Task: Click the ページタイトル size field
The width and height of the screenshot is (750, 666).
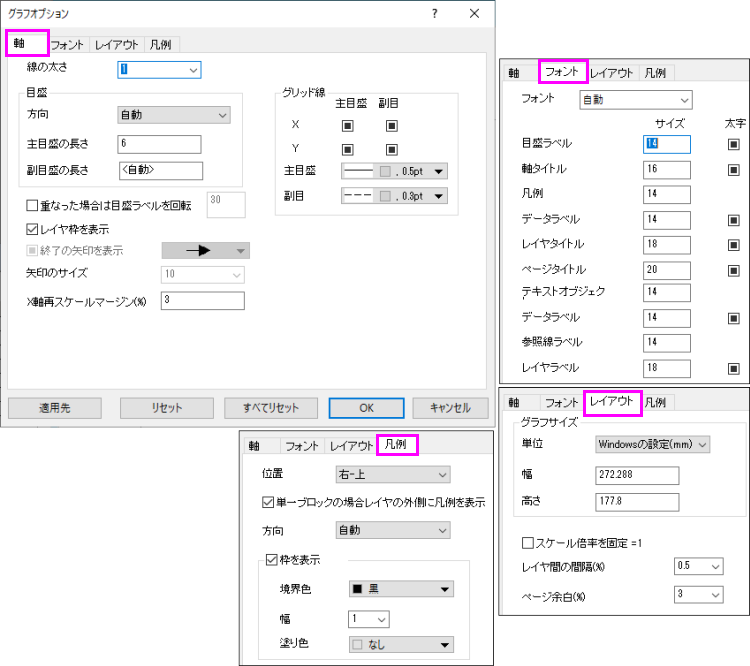Action: tap(667, 270)
